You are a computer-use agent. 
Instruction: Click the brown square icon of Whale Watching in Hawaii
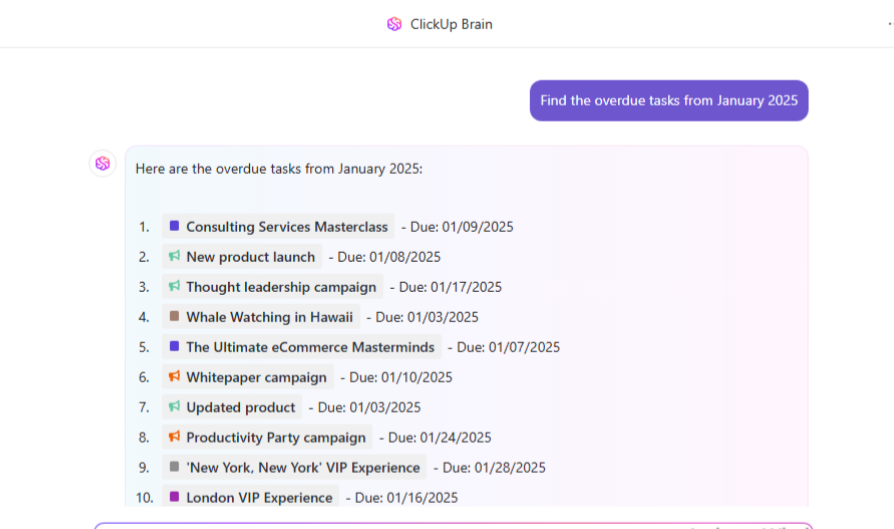pos(174,316)
